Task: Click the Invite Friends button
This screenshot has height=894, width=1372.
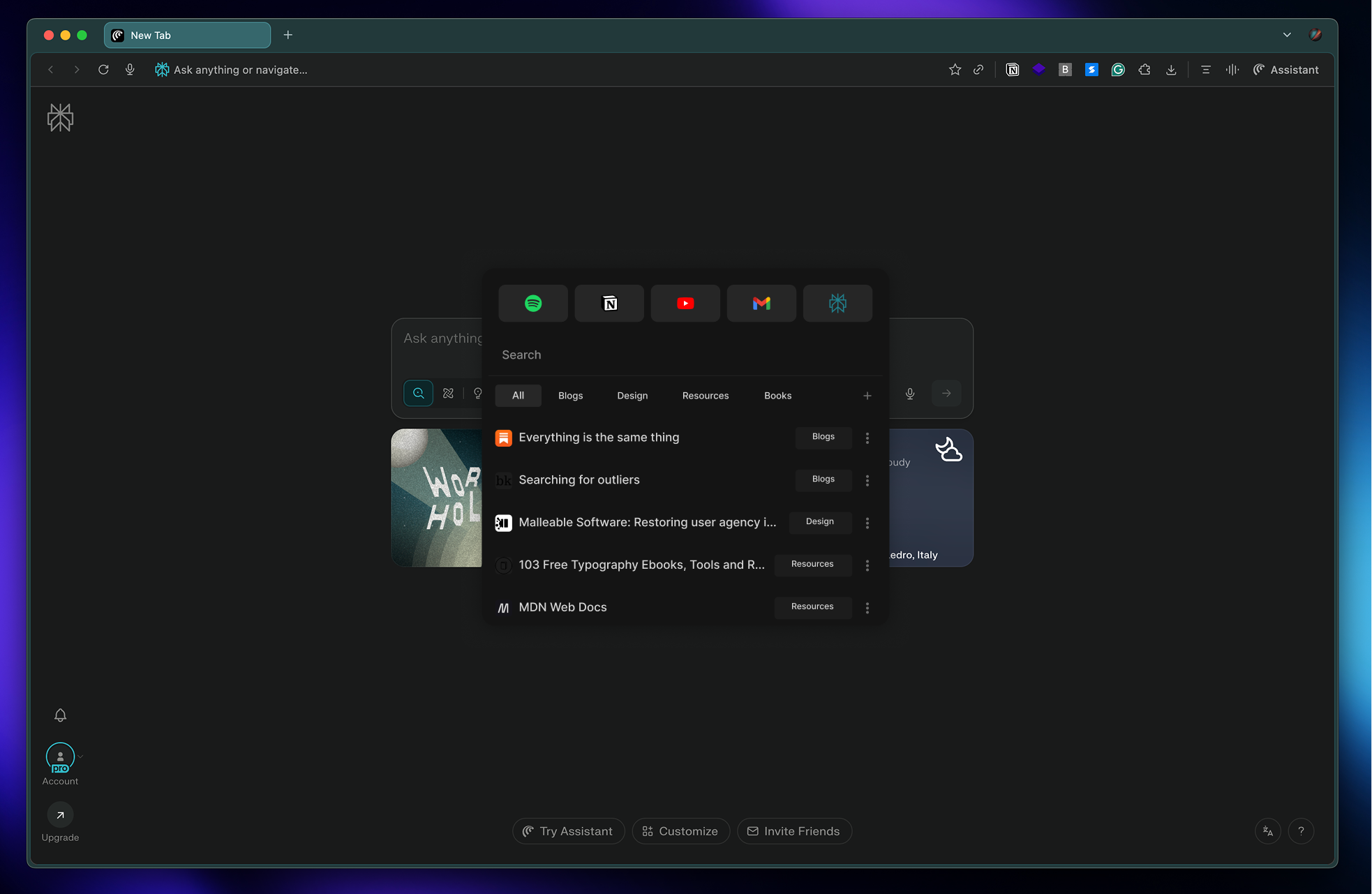Action: pos(793,831)
